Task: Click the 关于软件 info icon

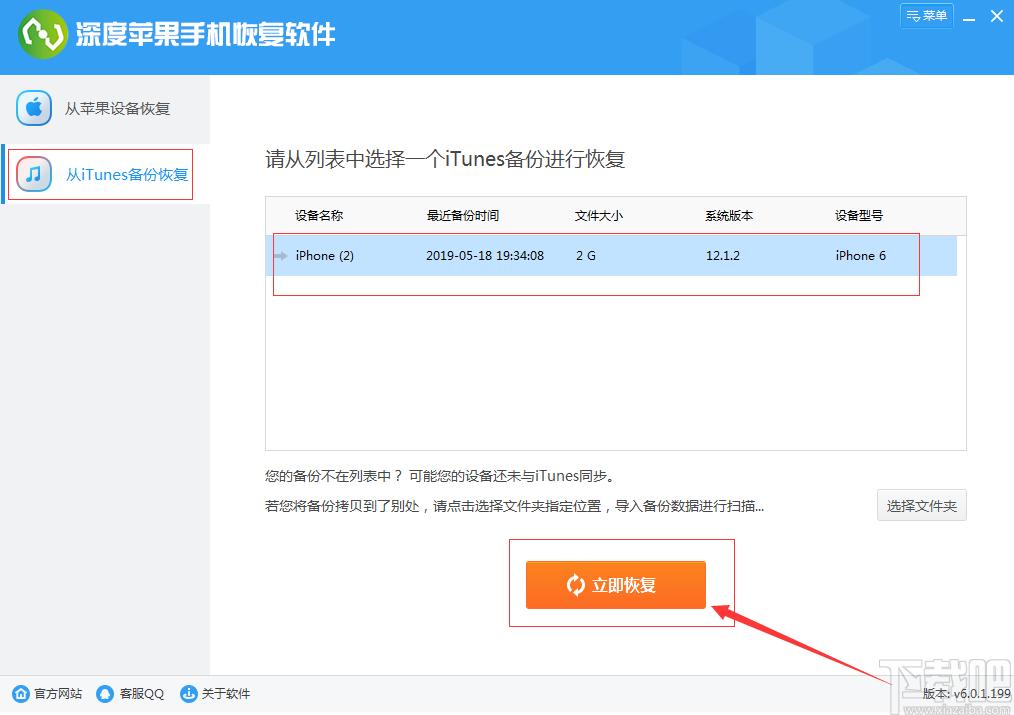Action: pos(189,694)
